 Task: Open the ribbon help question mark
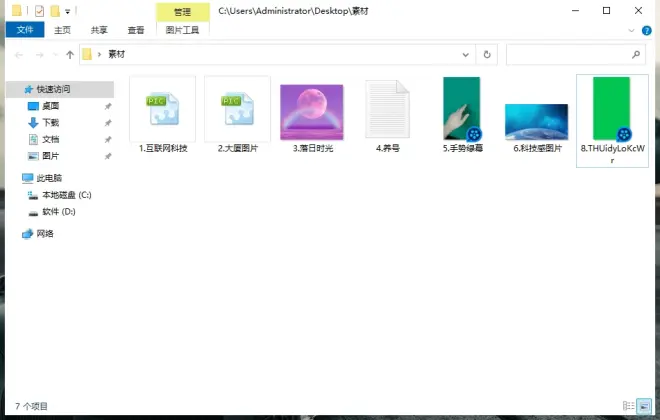(648, 30)
